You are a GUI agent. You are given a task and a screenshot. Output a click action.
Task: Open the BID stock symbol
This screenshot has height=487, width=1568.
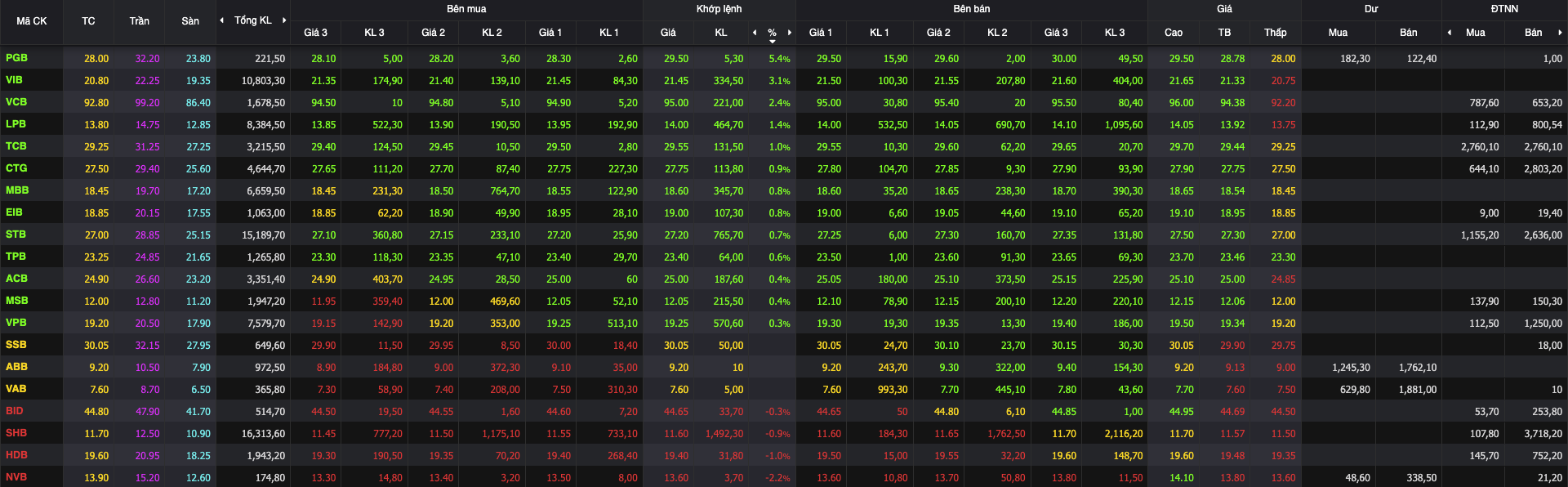point(14,411)
